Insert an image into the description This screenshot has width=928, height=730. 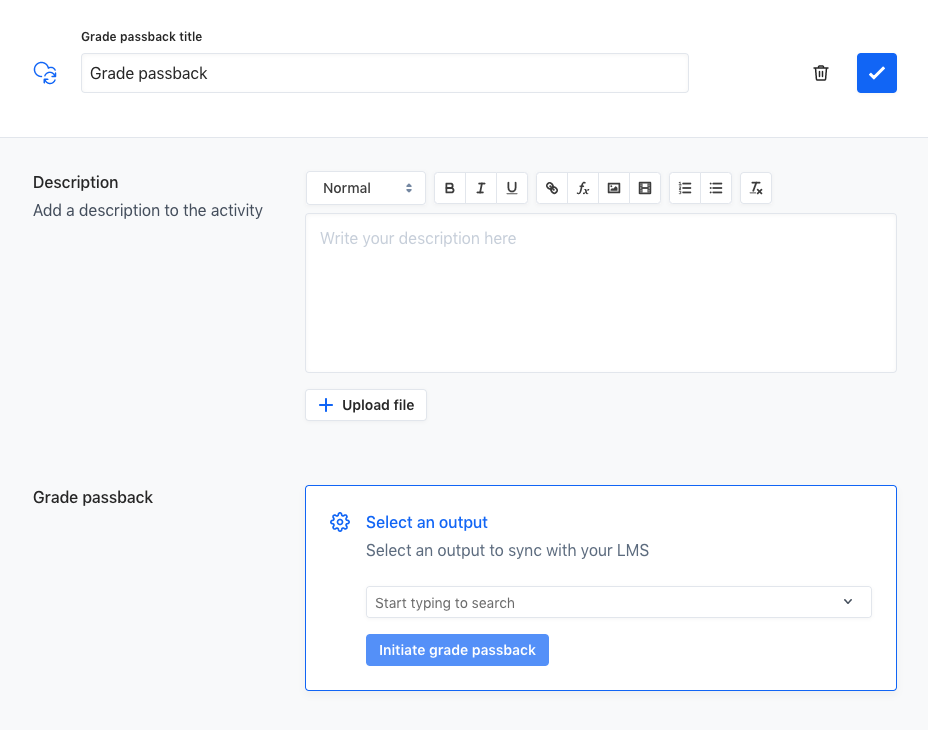613,187
